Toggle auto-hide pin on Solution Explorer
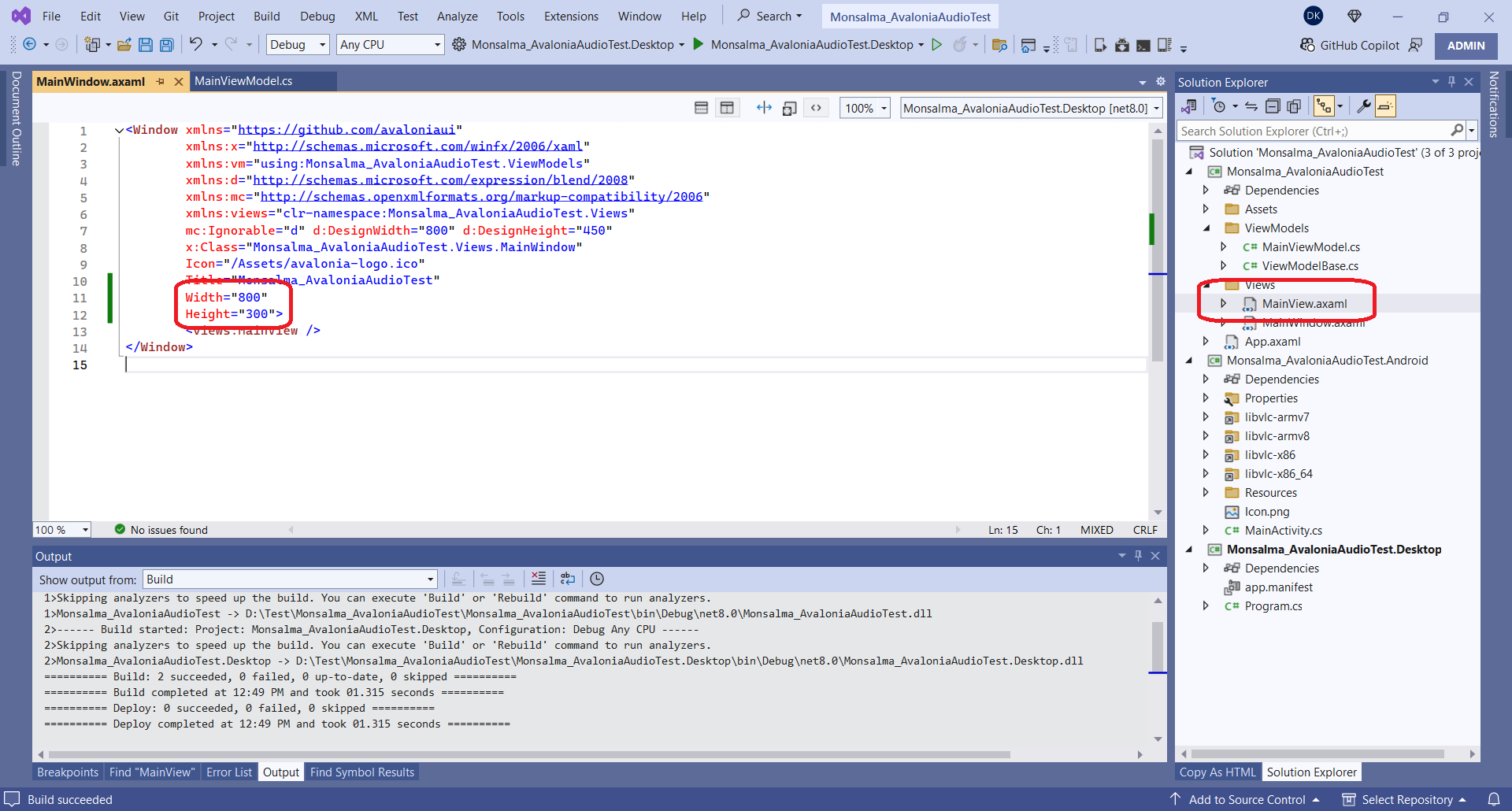Viewport: 1512px width, 811px height. (1451, 82)
